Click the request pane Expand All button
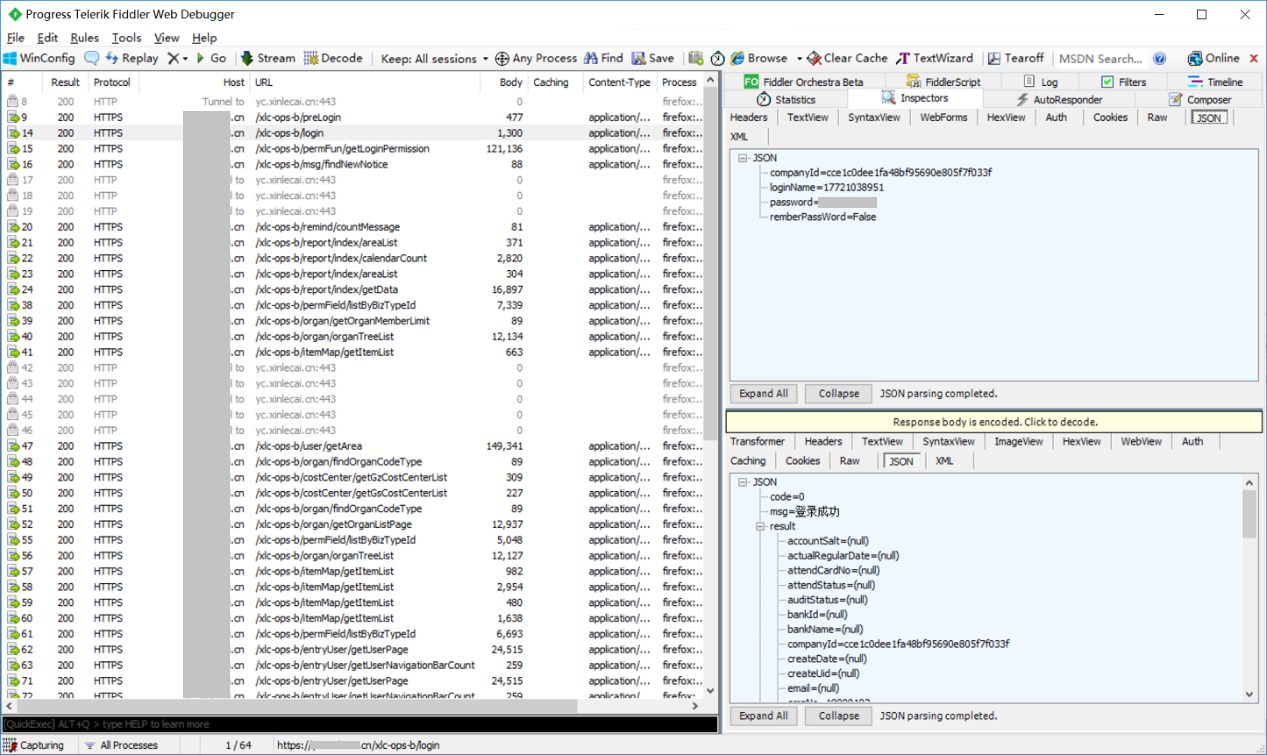1267x755 pixels. (764, 393)
